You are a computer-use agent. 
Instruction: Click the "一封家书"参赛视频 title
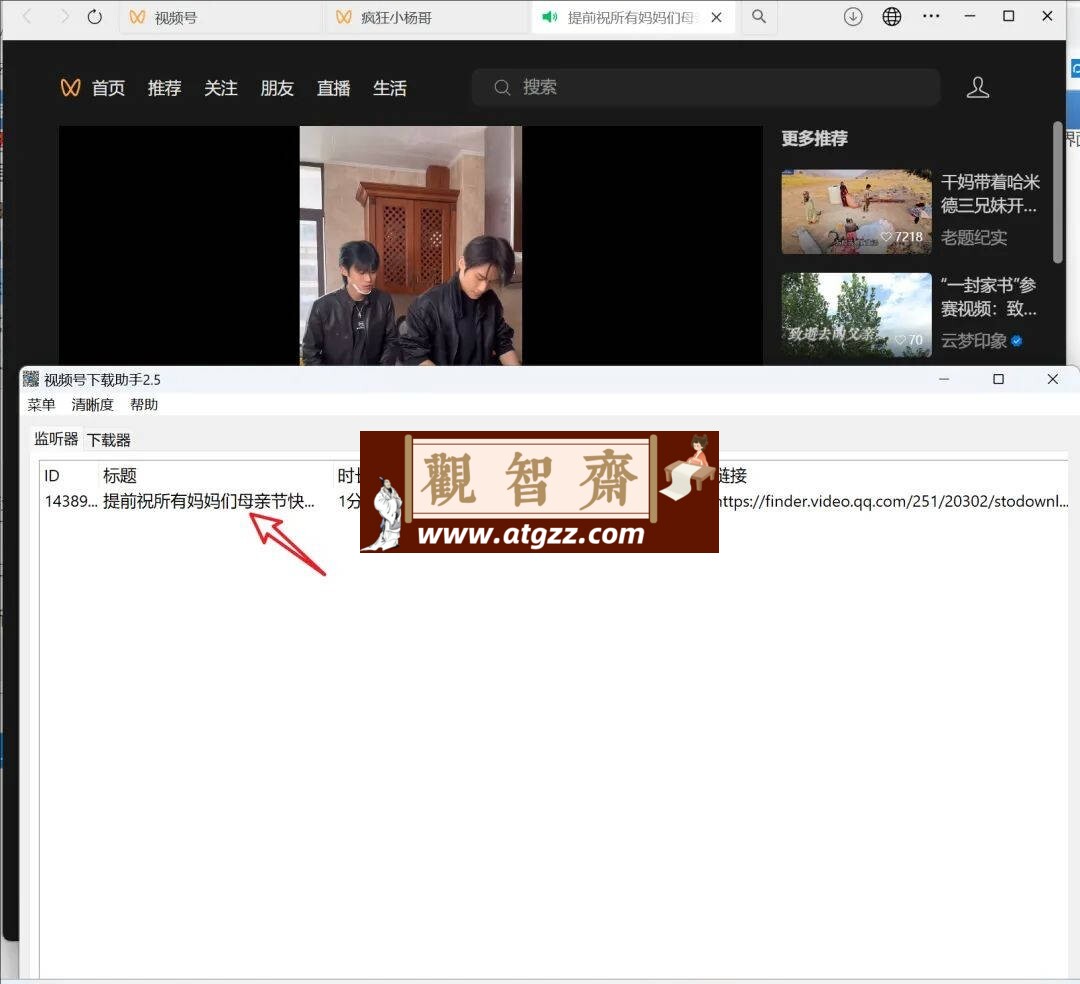(988, 297)
